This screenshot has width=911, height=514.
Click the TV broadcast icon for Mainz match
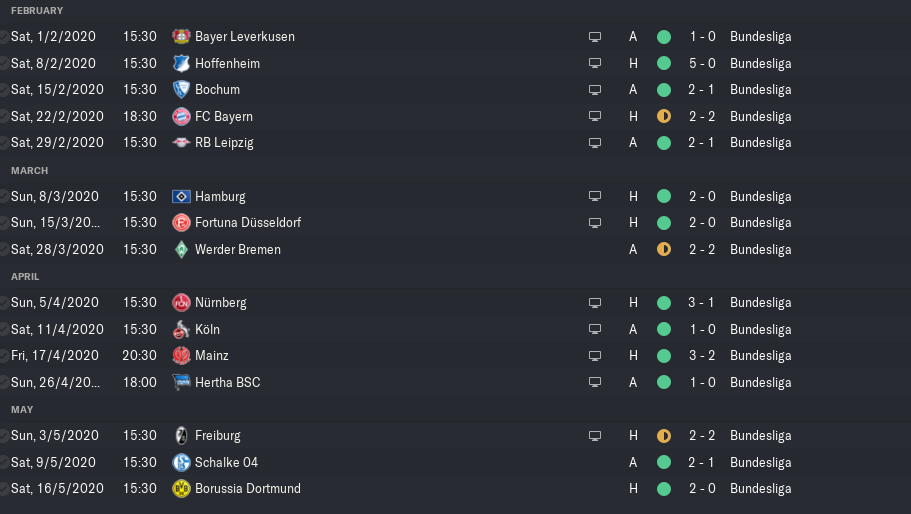[x=595, y=356]
